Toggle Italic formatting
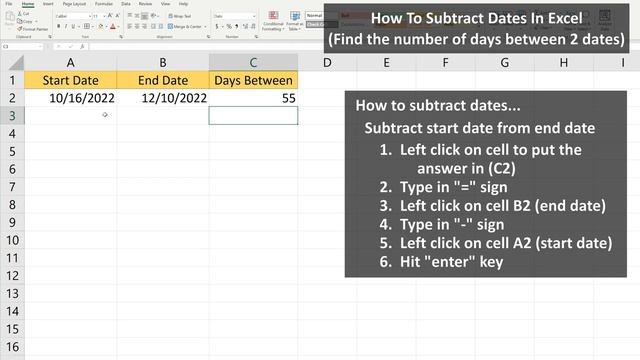 [x=66, y=26]
